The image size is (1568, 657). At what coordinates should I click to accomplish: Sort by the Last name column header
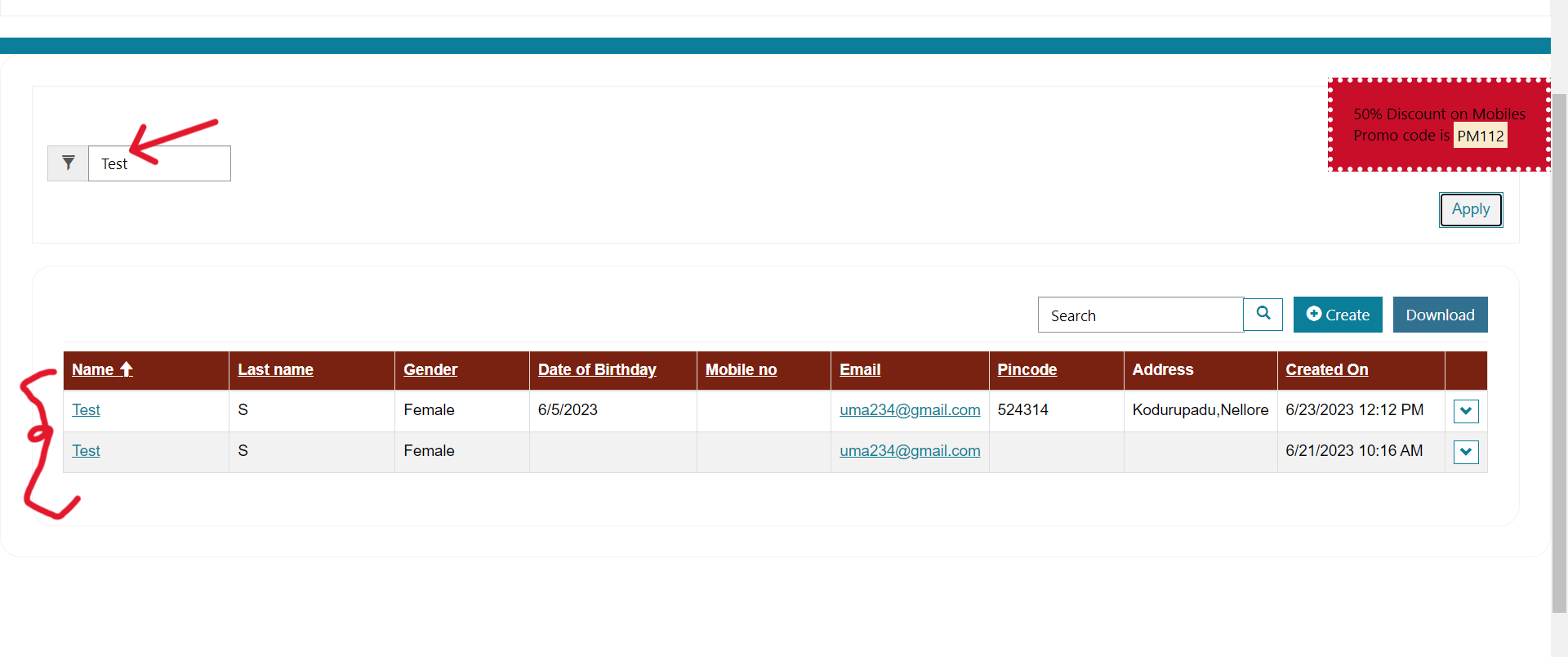pyautogui.click(x=275, y=370)
